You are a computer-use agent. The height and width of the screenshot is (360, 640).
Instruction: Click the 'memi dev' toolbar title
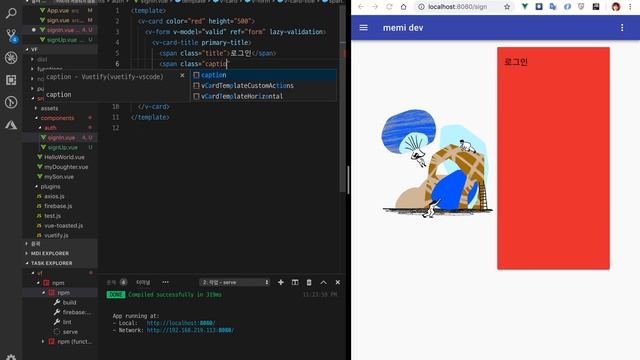point(403,28)
